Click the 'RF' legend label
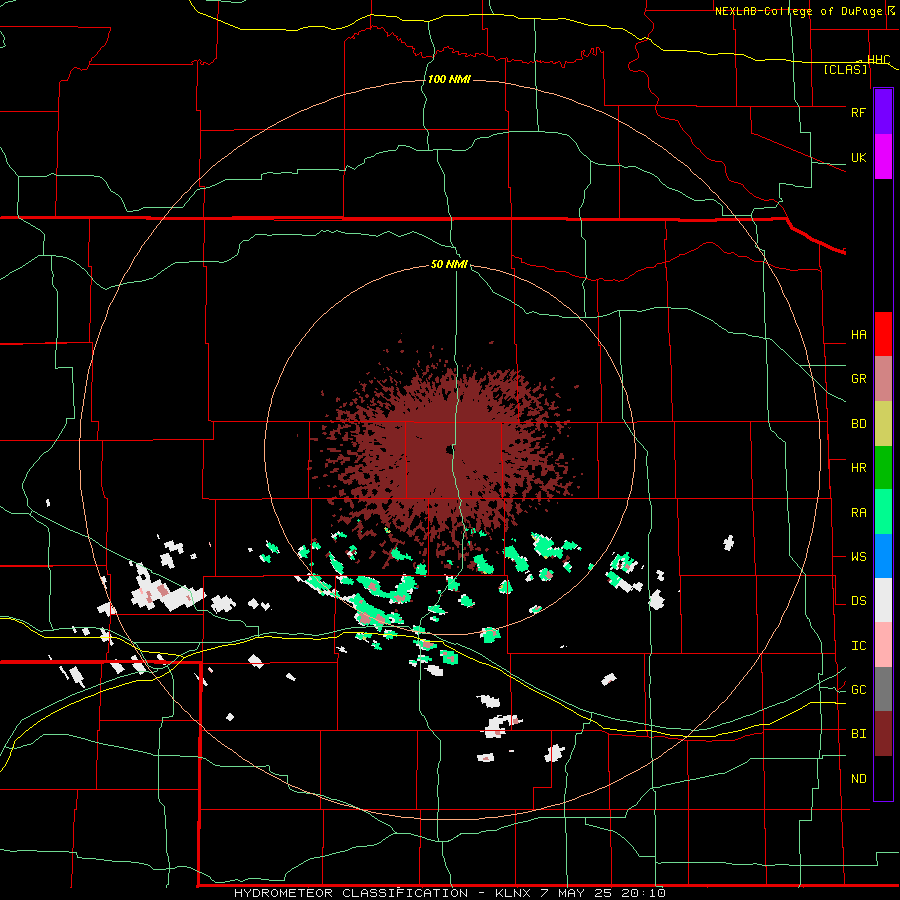This screenshot has width=900, height=900. click(x=858, y=112)
